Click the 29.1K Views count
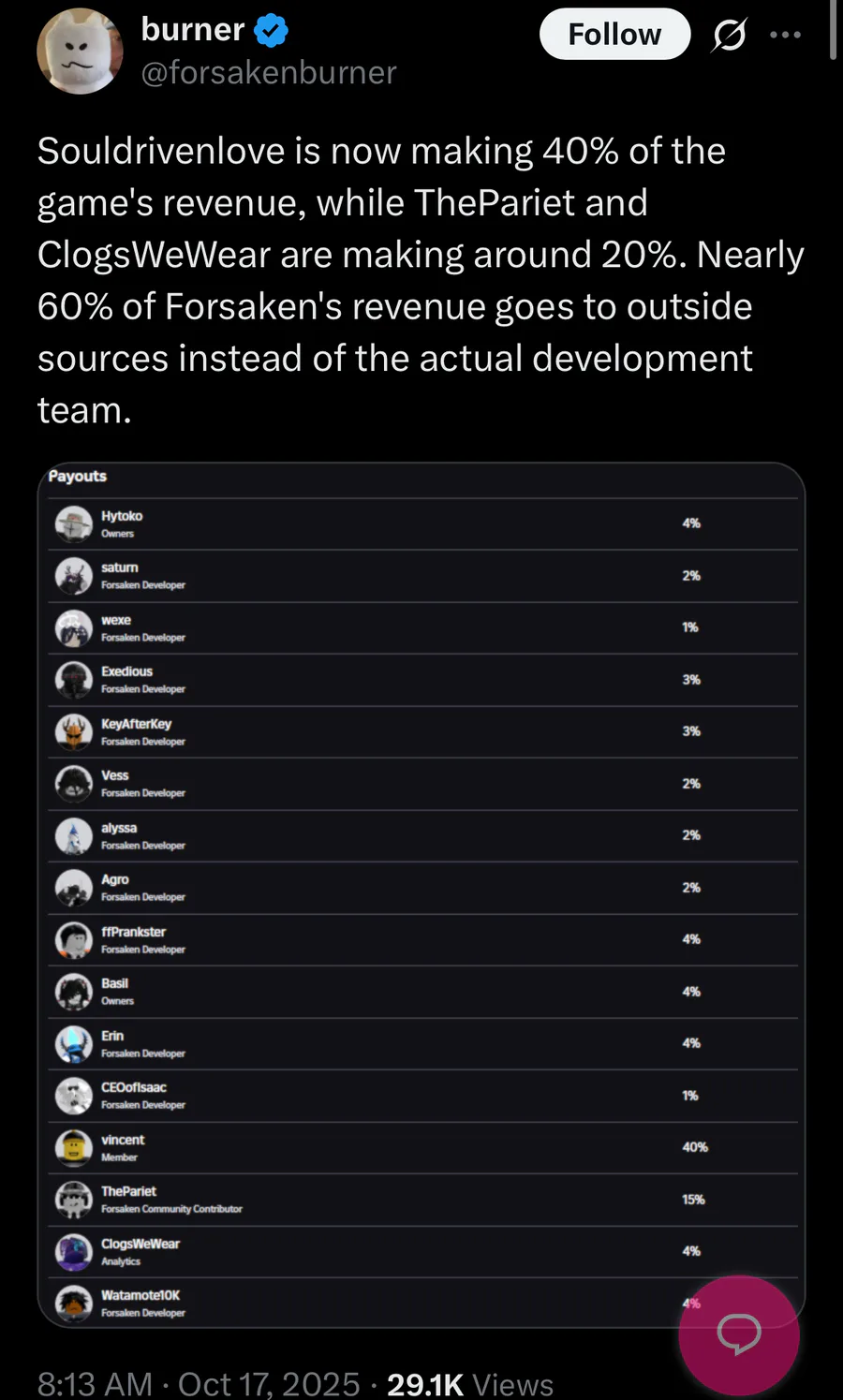 click(x=469, y=1383)
